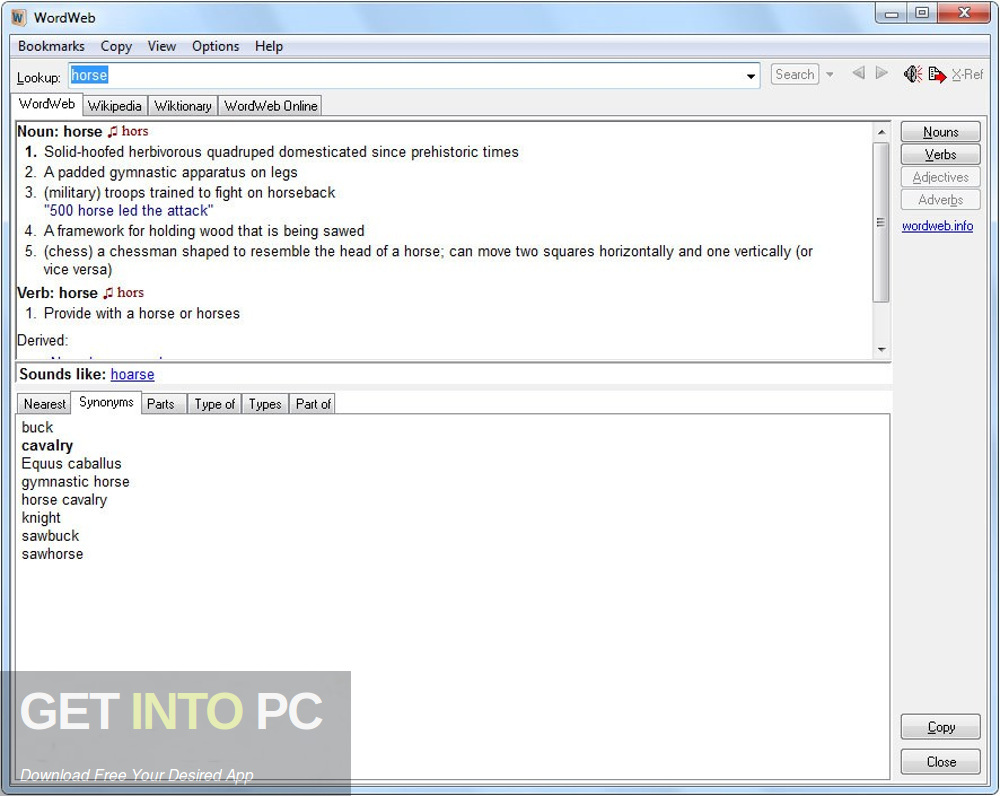The height and width of the screenshot is (796, 1000).
Task: Open the Options menu
Action: pyautogui.click(x=216, y=47)
